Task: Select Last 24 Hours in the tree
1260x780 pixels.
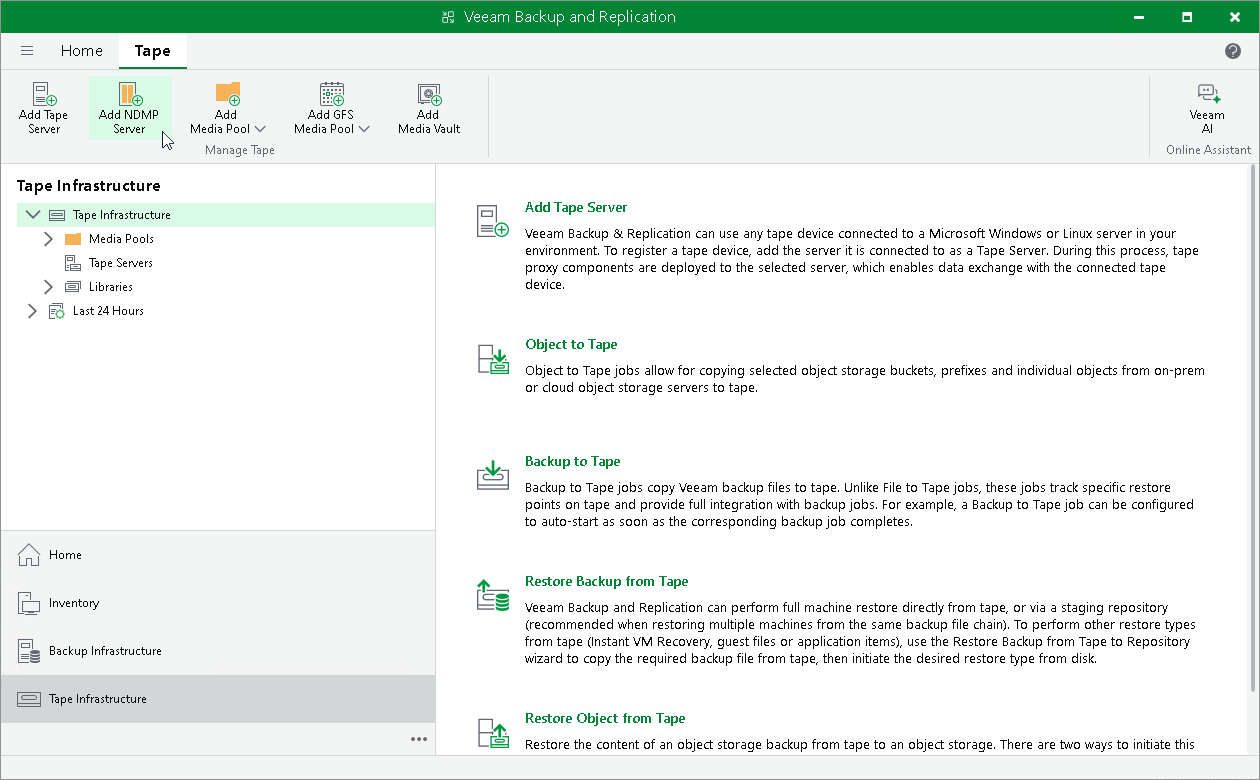Action: 108,311
